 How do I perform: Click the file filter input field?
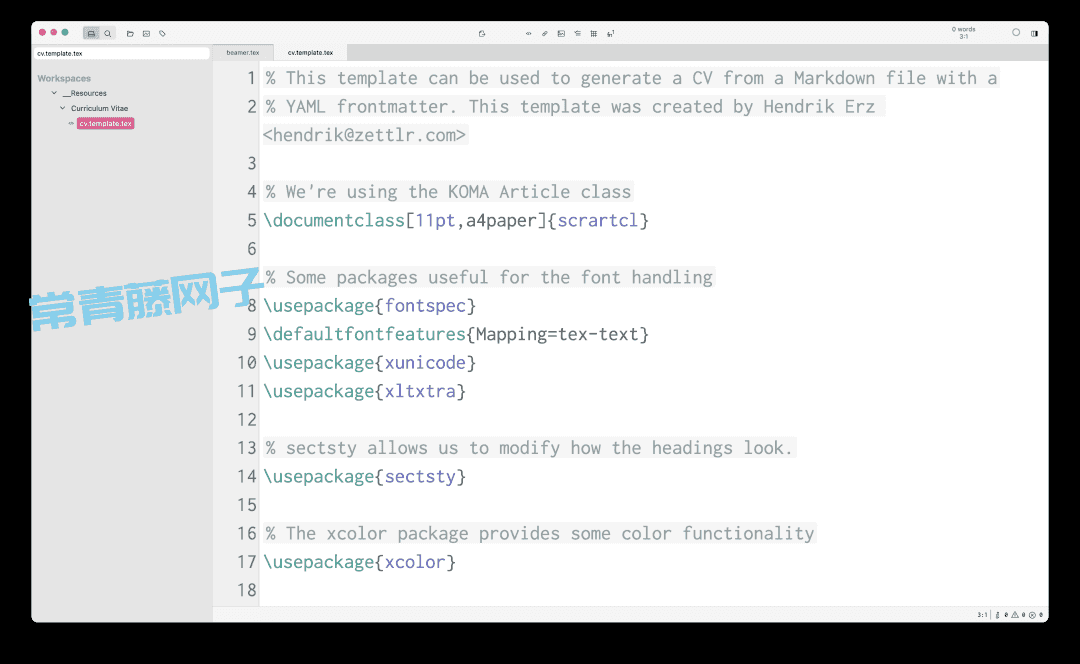pos(121,53)
